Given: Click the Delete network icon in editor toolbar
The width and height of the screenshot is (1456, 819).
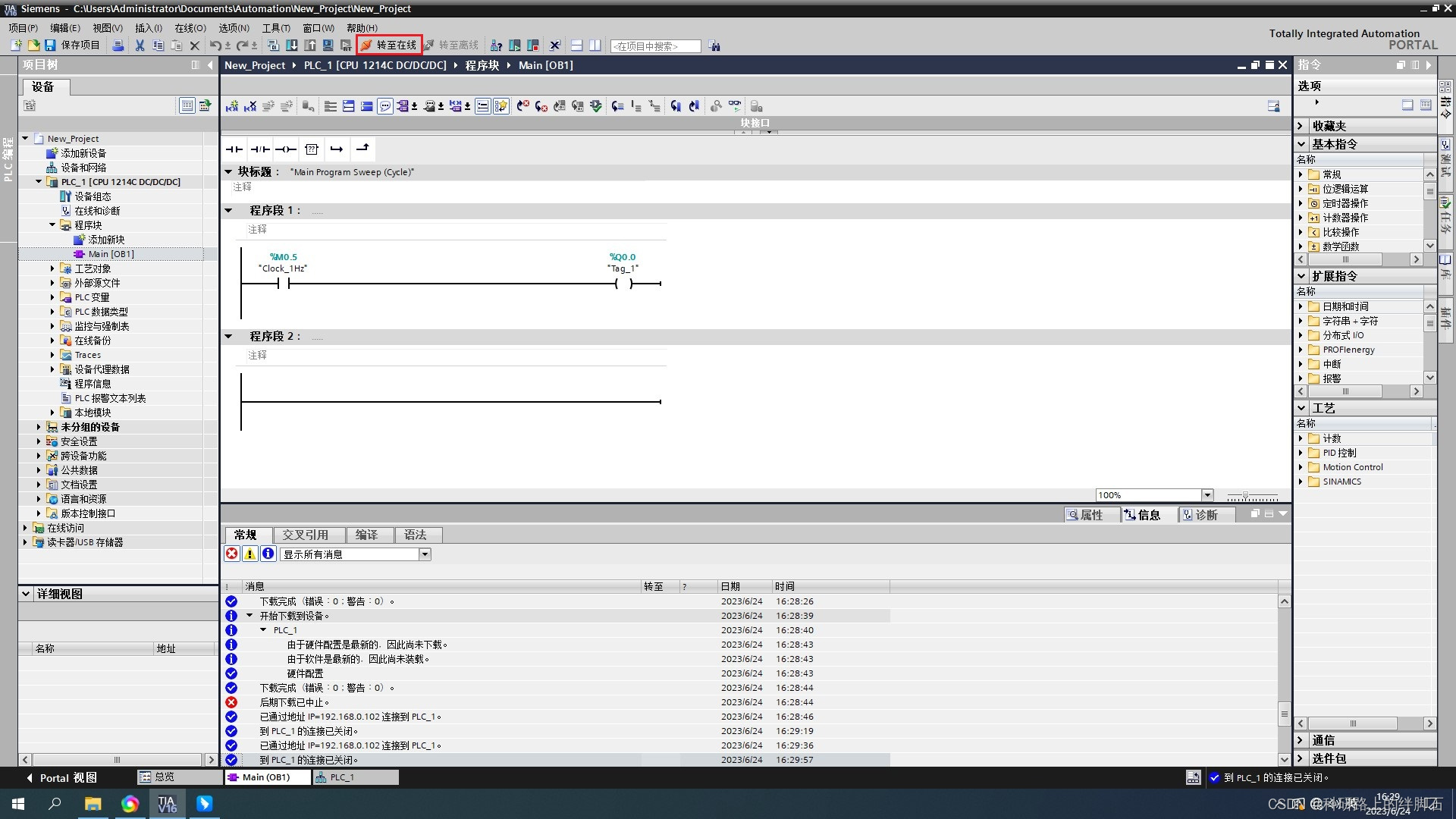Looking at the screenshot, I should (250, 106).
